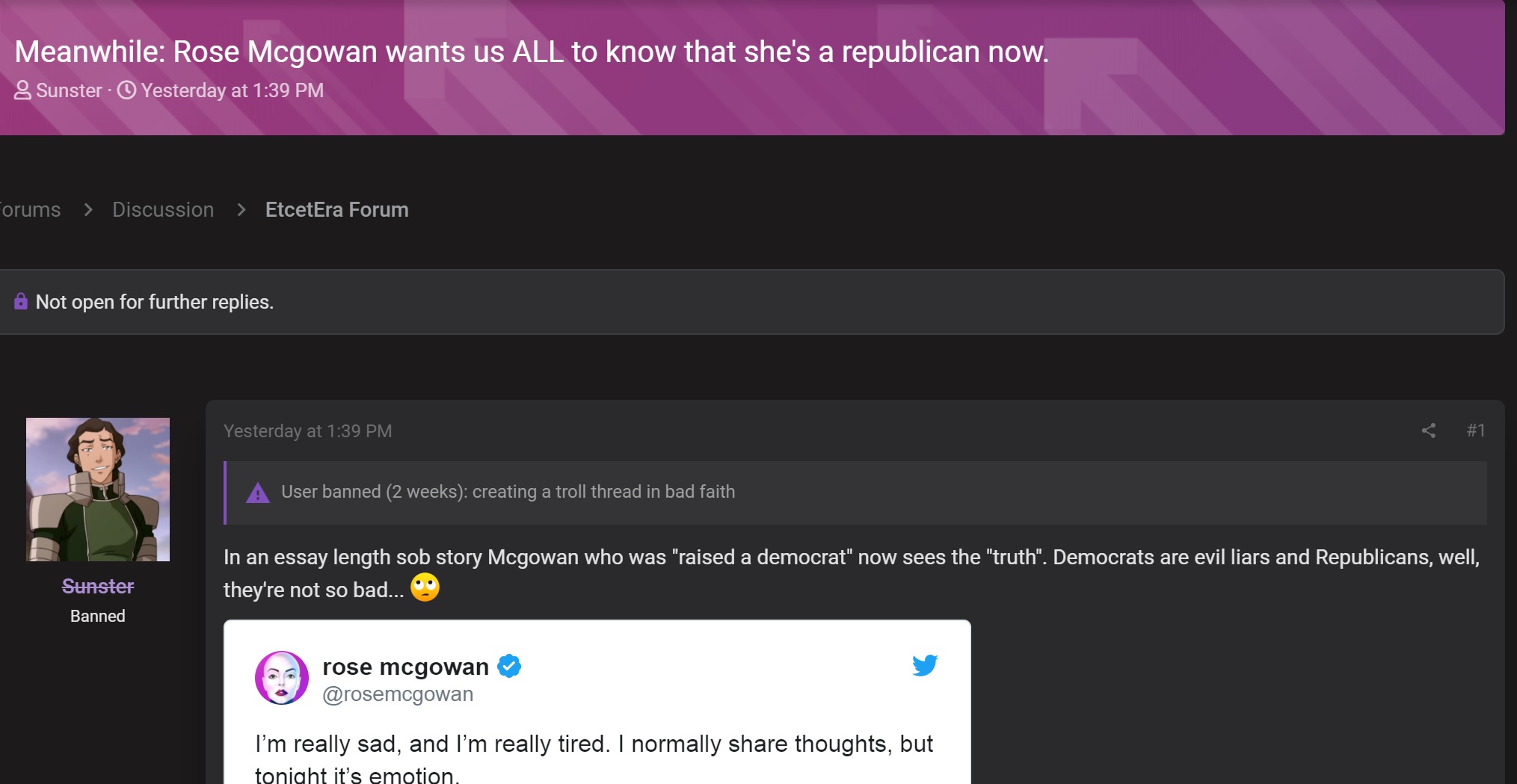1517x784 pixels.
Task: Click the #1 post number link
Action: click(x=1476, y=430)
